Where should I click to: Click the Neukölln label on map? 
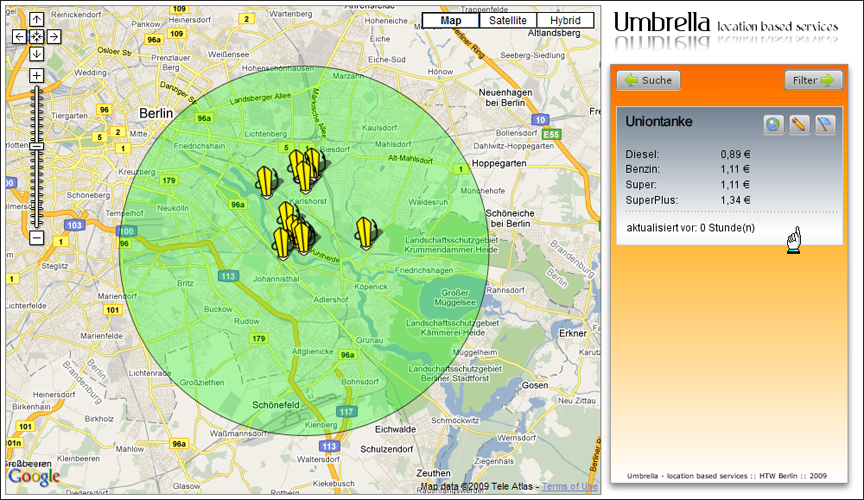tap(173, 208)
